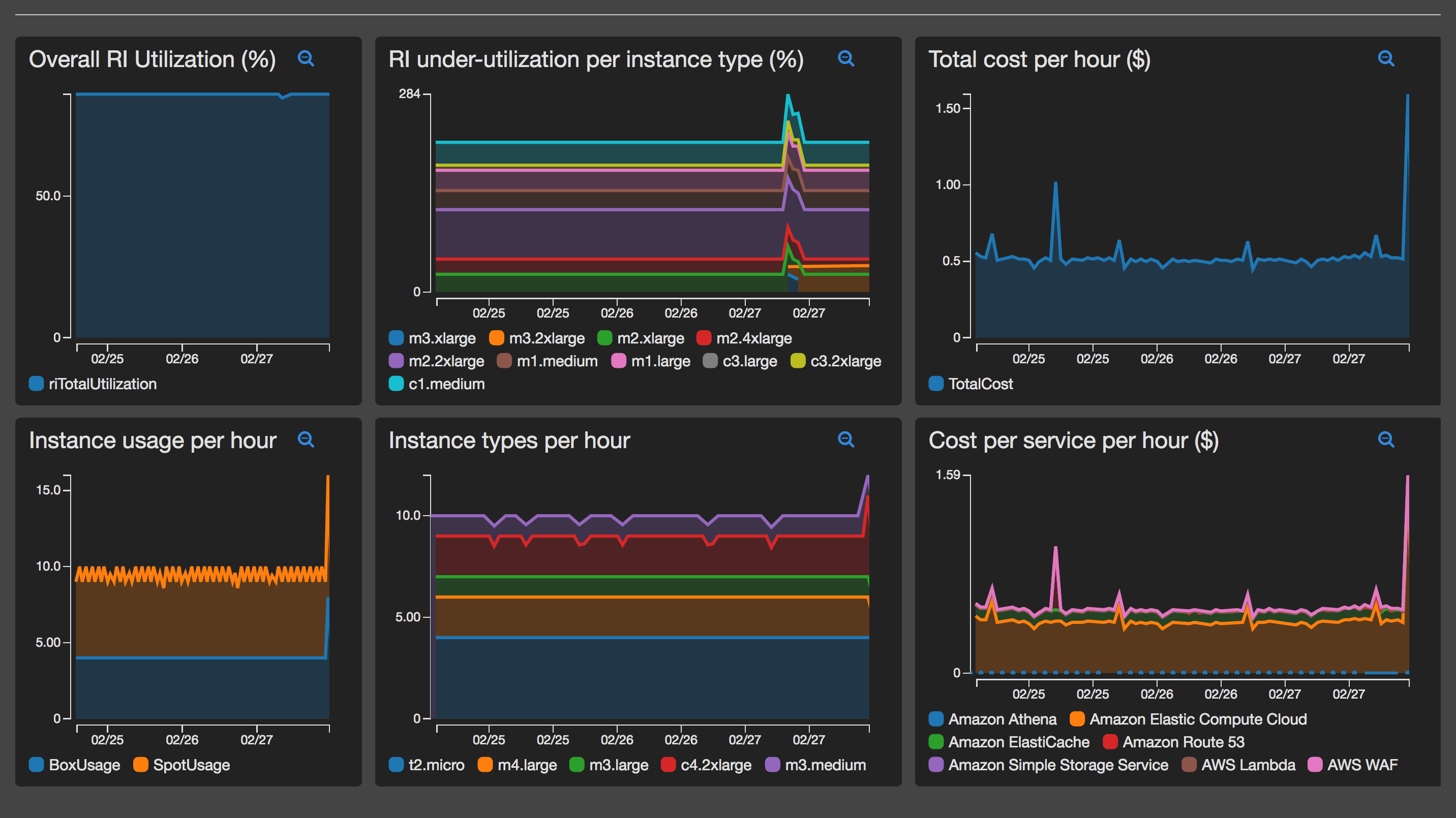Click the m2.4xlarge legend entry
The height and width of the screenshot is (818, 1456).
(x=753, y=338)
